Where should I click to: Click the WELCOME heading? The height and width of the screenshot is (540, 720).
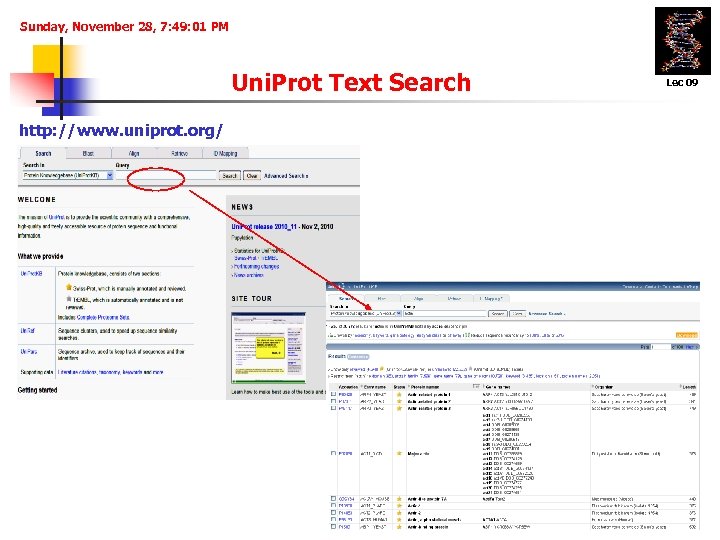click(x=37, y=199)
